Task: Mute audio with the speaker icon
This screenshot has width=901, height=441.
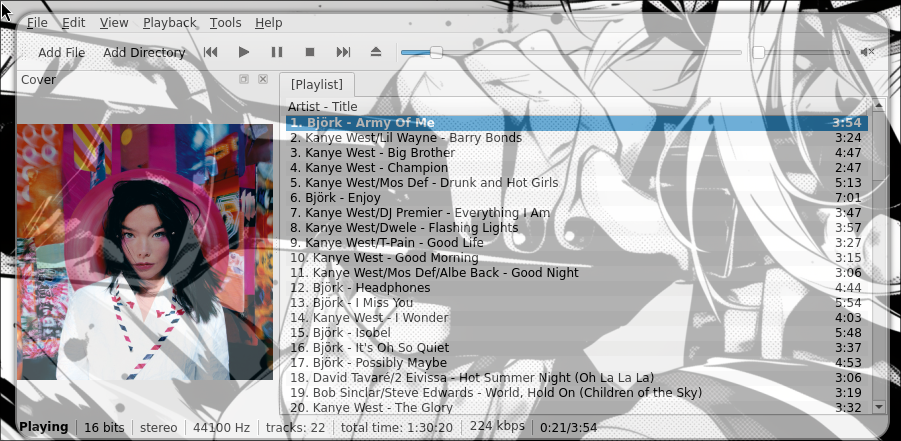Action: point(867,52)
